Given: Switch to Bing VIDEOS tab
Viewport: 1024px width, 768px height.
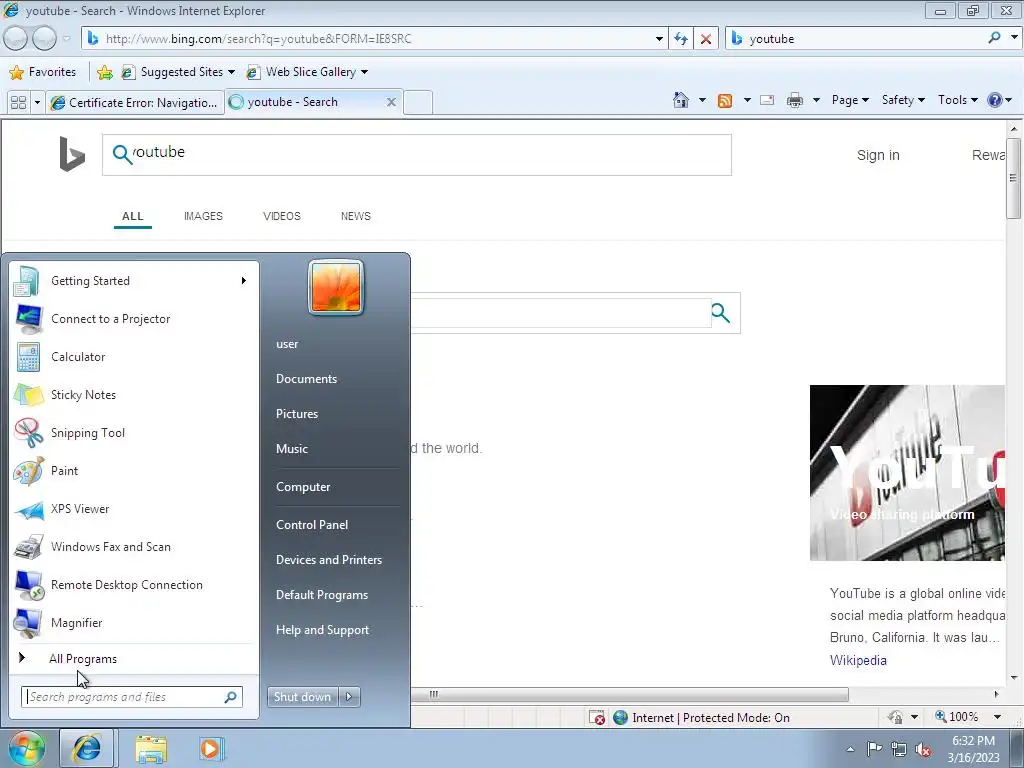Looking at the screenshot, I should pos(281,216).
